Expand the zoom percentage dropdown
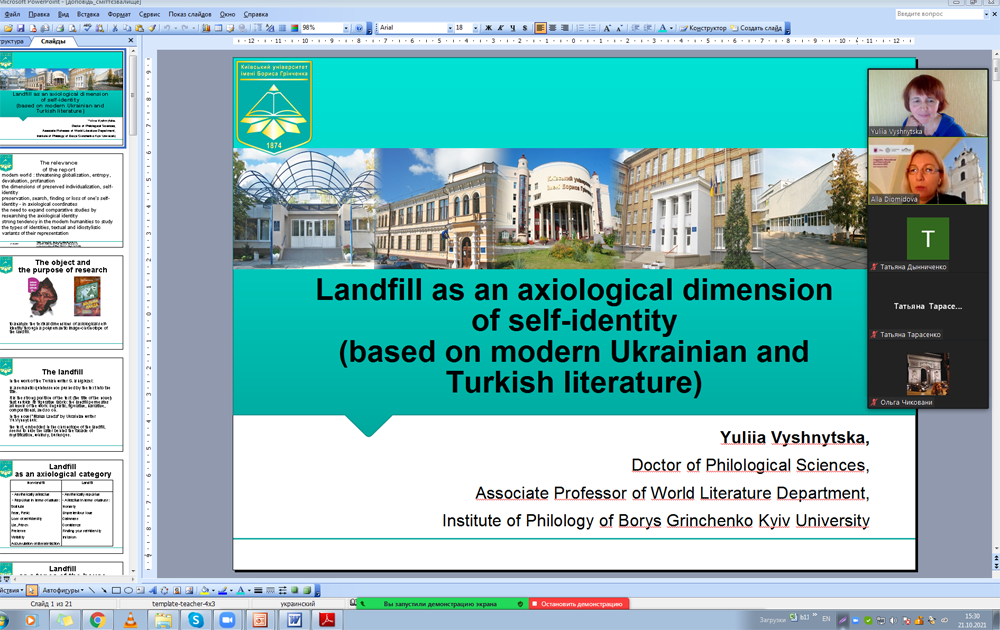This screenshot has height=630, width=1000. click(346, 28)
